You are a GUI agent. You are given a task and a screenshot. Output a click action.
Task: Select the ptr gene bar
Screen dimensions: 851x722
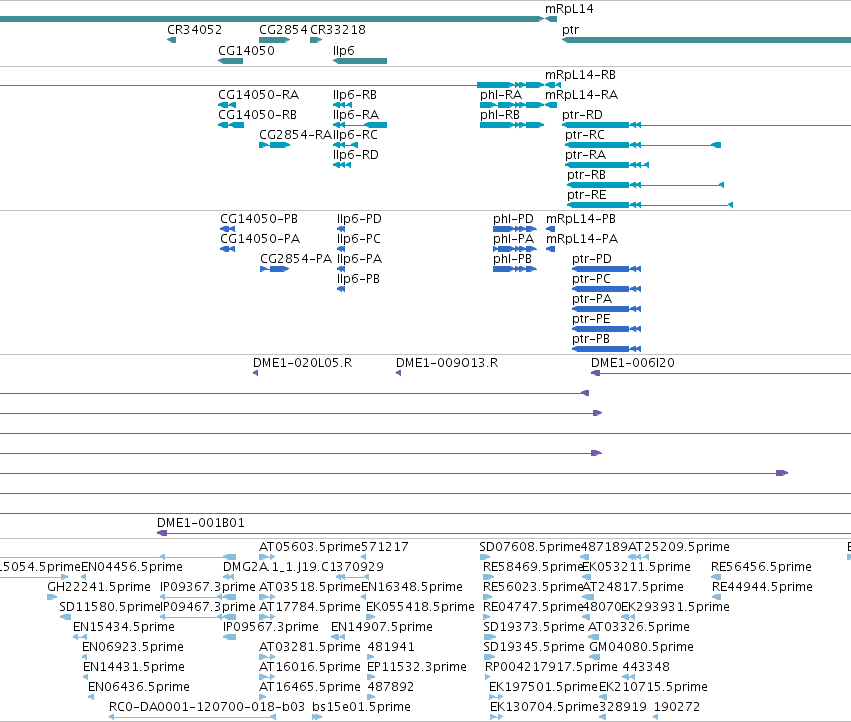click(706, 40)
